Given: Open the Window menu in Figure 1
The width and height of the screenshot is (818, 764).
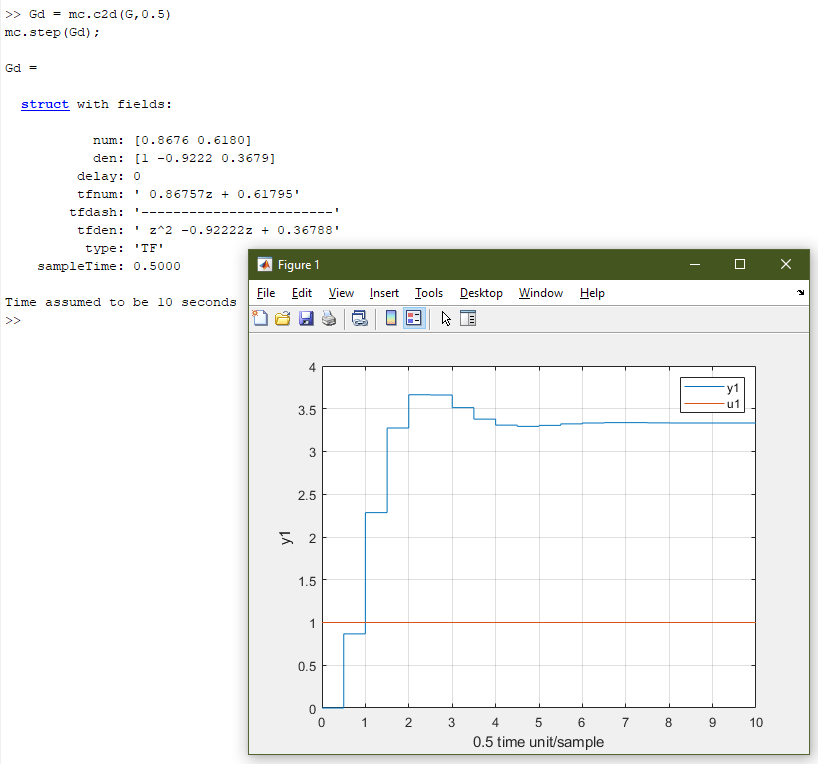Looking at the screenshot, I should (x=540, y=293).
